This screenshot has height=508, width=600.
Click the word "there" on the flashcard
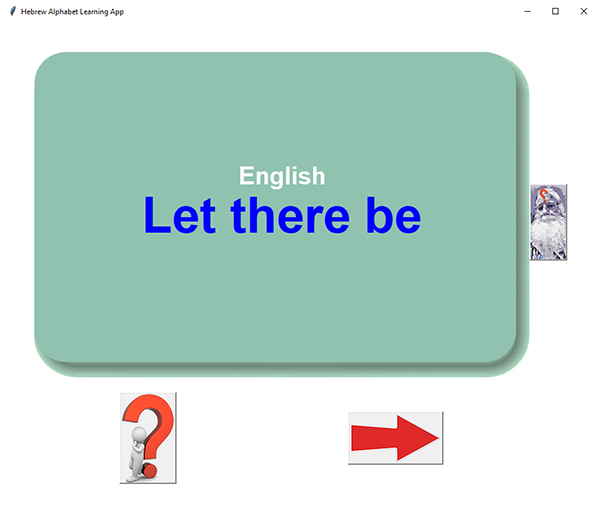[x=298, y=216]
